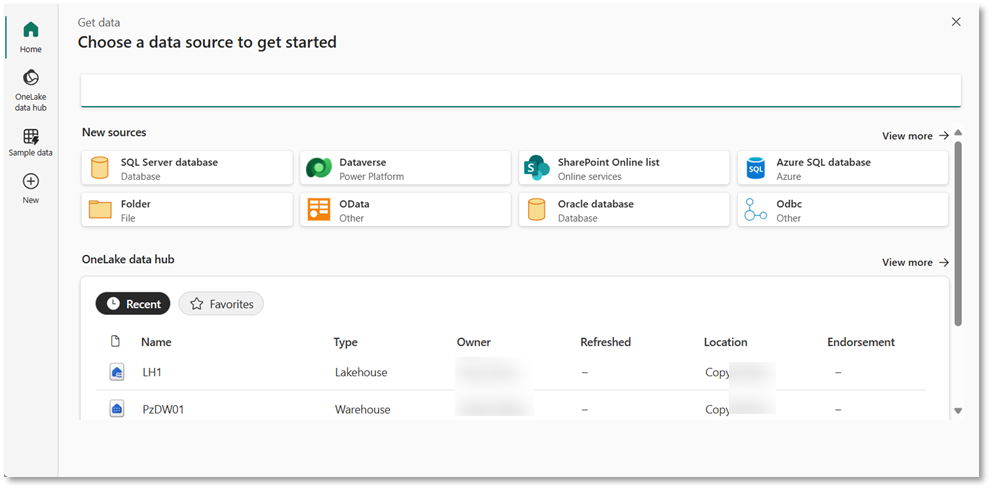Click the vertical scrollbar thumb
The width and height of the screenshot is (992, 490).
tap(958, 234)
